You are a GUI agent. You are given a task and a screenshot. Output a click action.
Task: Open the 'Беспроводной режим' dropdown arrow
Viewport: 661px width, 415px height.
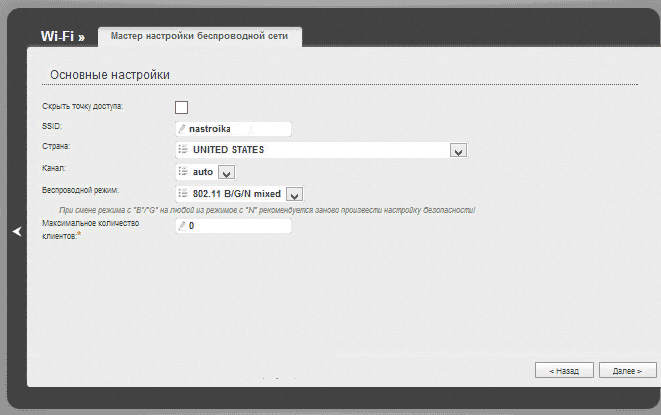coord(294,195)
